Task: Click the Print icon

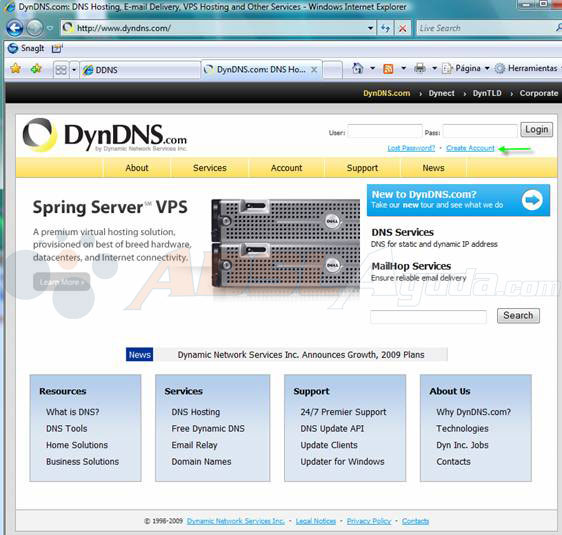Action: tap(420, 68)
